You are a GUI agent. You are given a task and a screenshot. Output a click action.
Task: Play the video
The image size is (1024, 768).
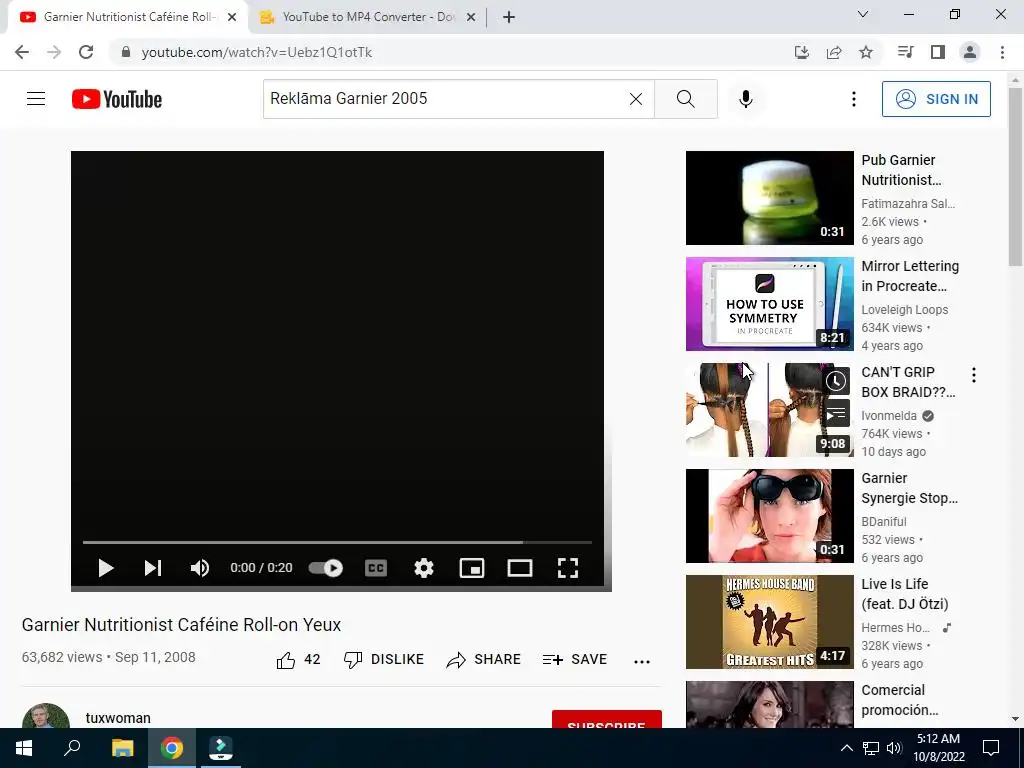[x=105, y=568]
